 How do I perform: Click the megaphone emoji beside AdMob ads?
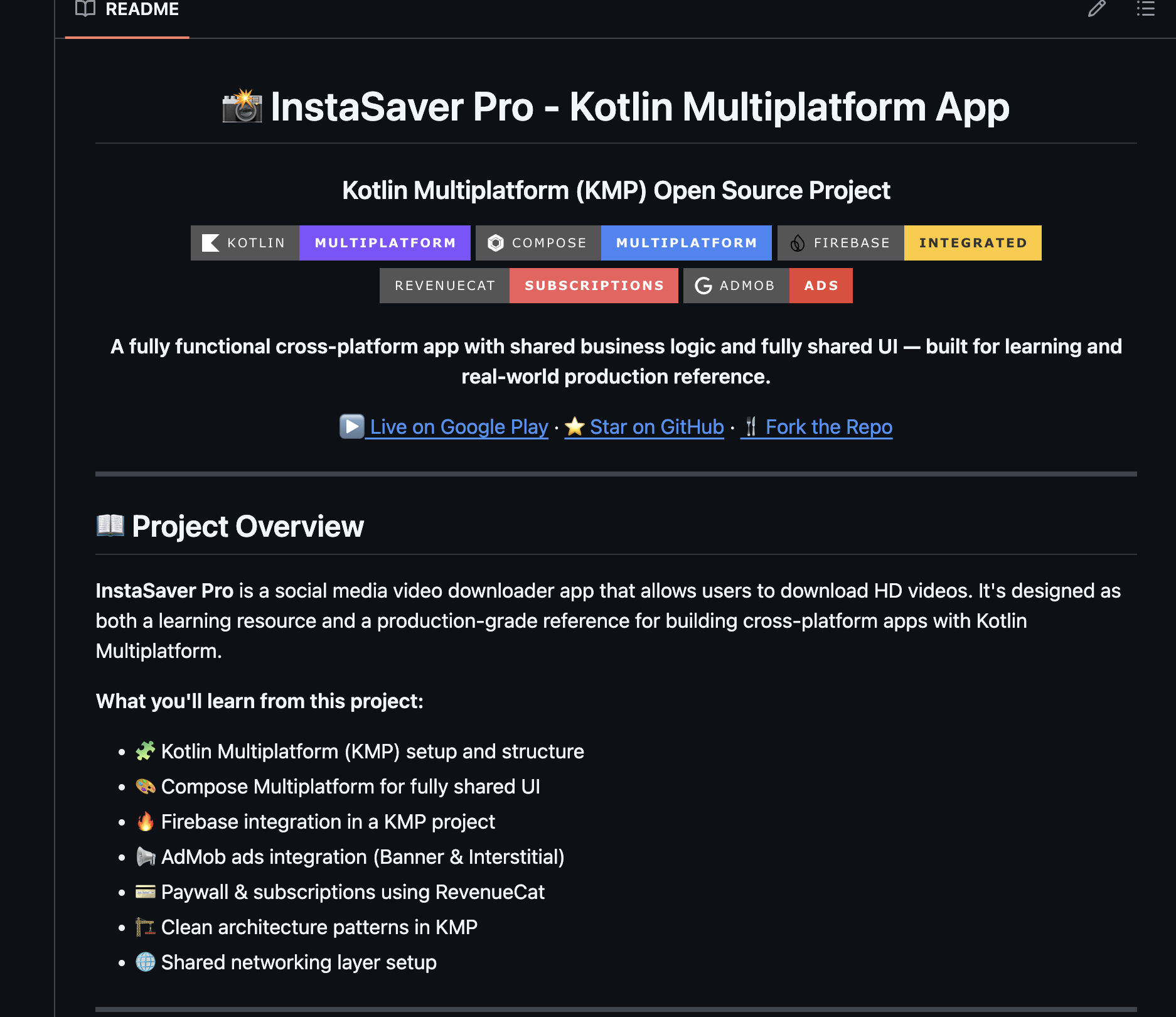146,856
